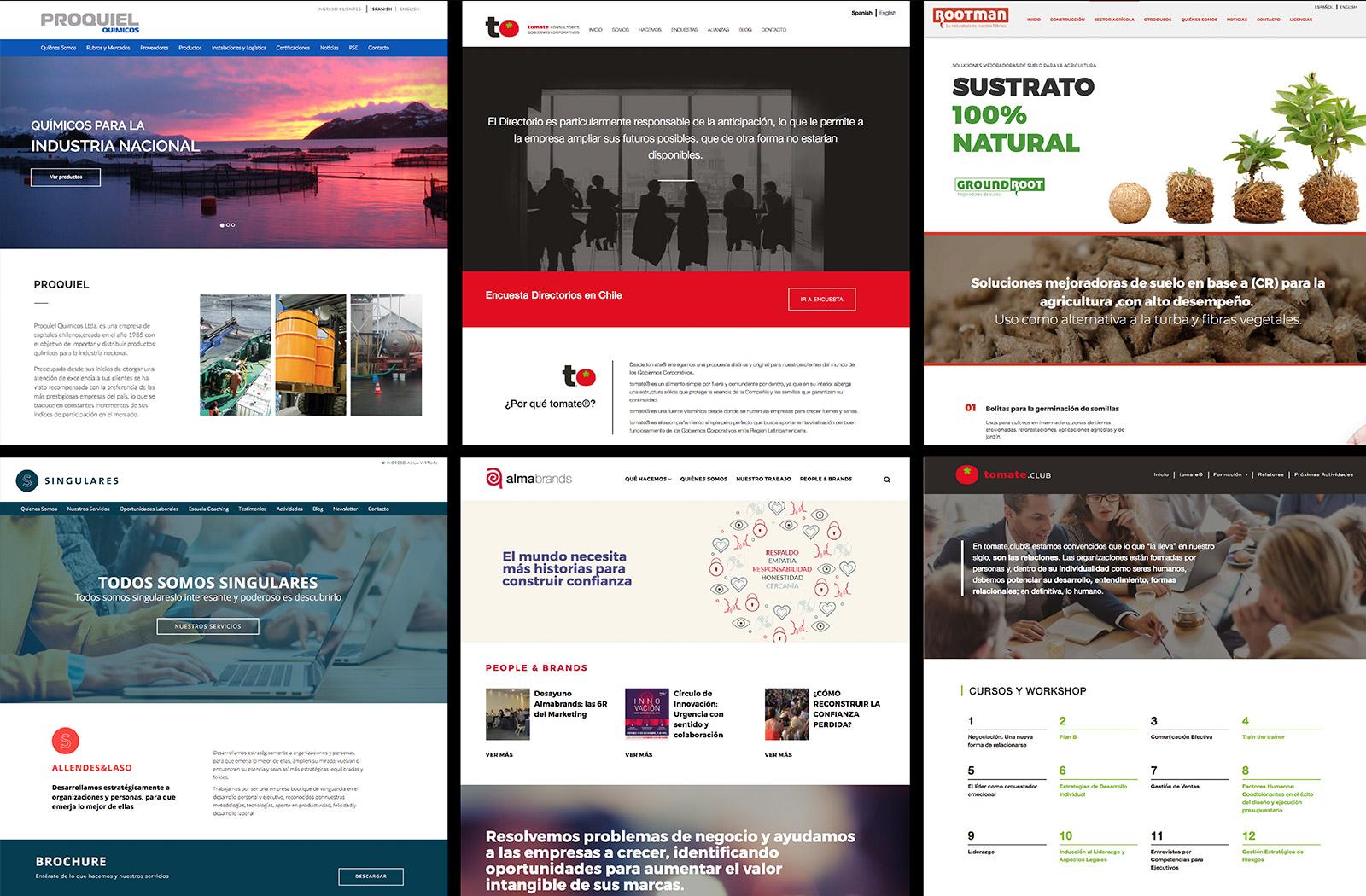
Task: Open Otros Usos in Rootman menu
Action: [x=1158, y=20]
